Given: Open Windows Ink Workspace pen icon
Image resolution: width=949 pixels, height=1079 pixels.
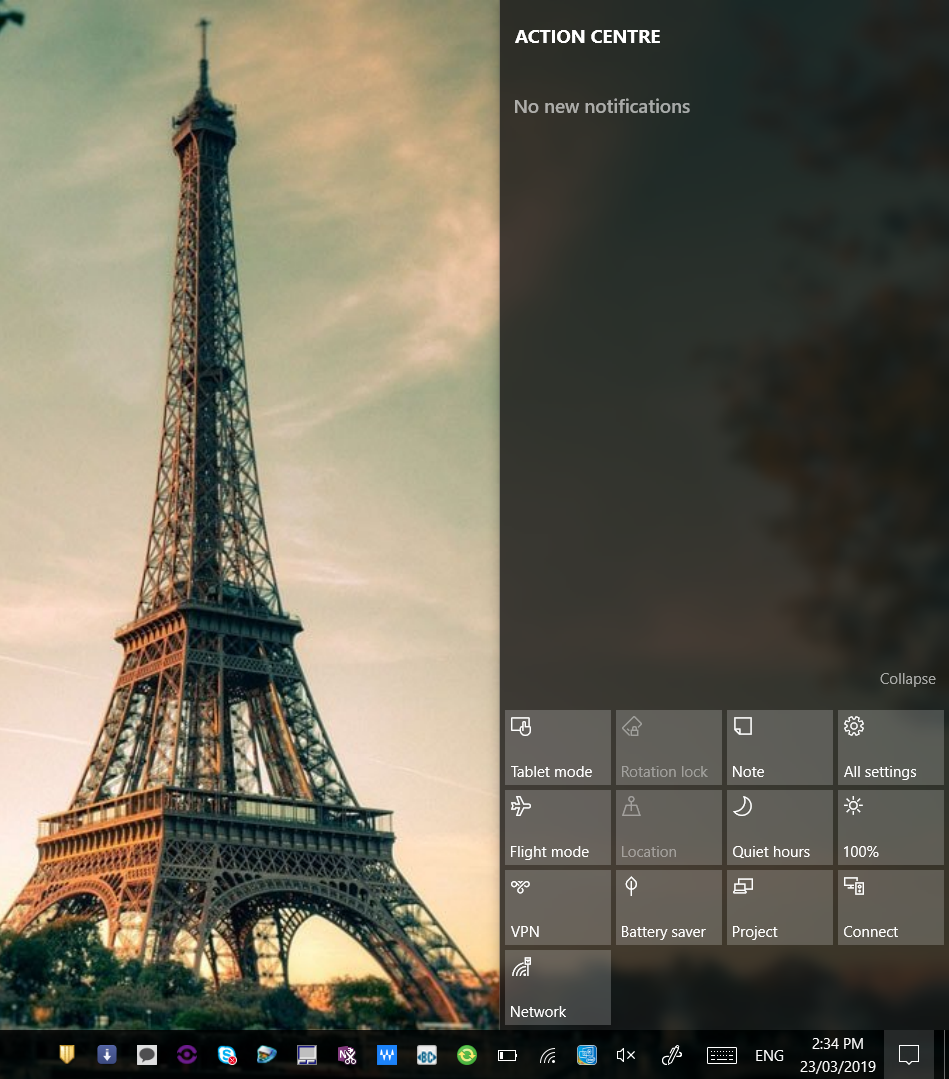Looking at the screenshot, I should 672,1055.
